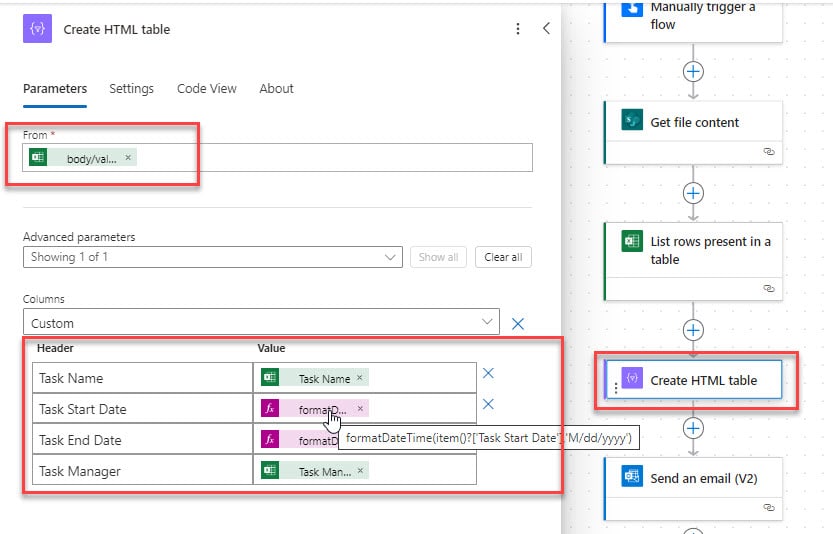Click the plus button below Get file content
833x534 pixels.
point(693,193)
